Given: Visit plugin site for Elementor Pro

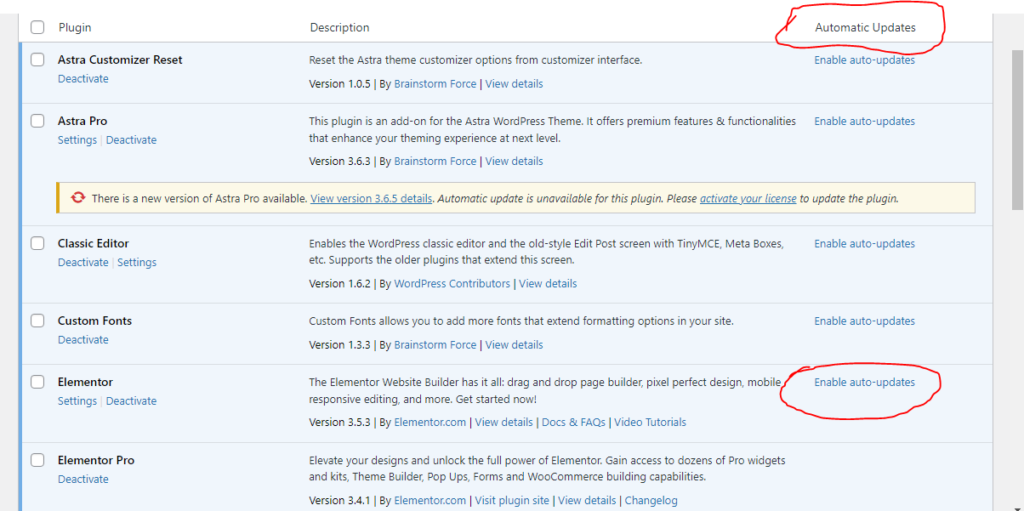Looking at the screenshot, I should (512, 501).
